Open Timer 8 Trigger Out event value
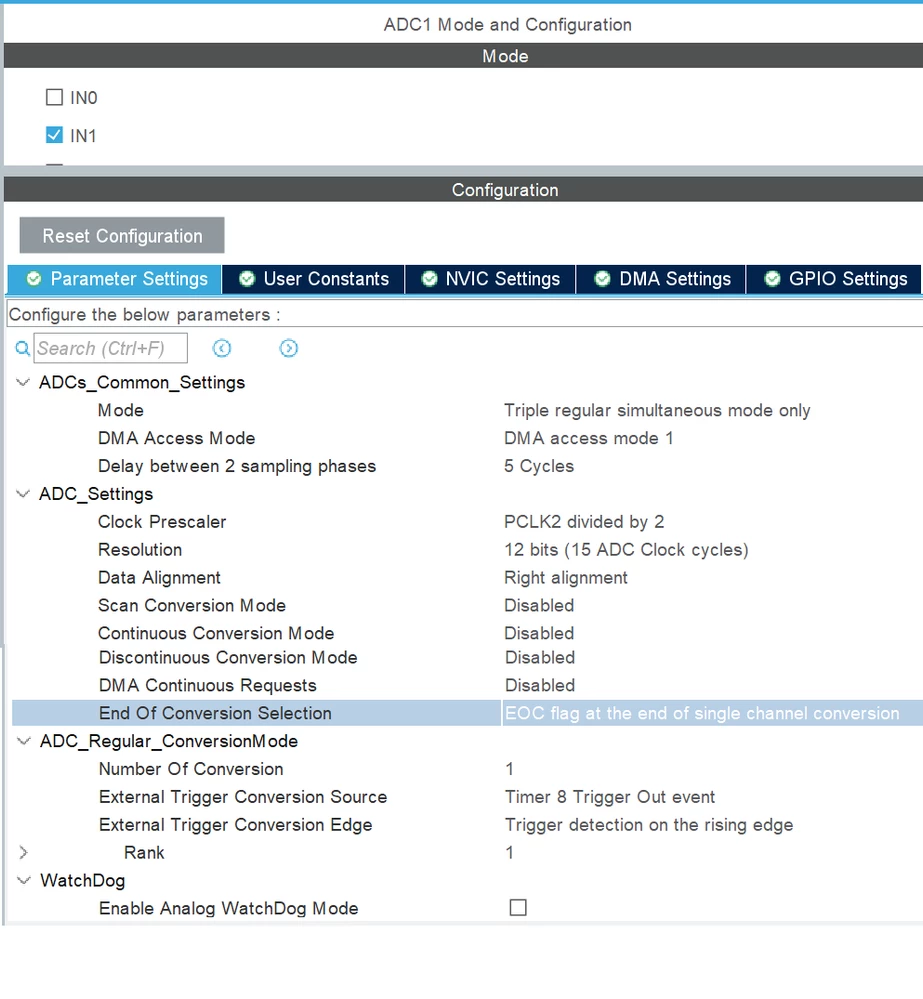The width and height of the screenshot is (923, 999). point(610,797)
